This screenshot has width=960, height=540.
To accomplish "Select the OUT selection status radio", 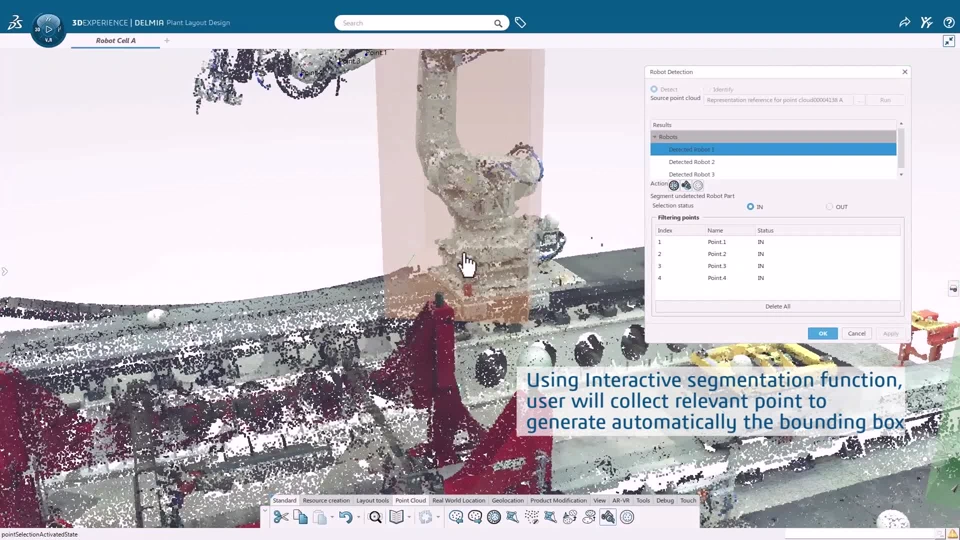I will coord(829,207).
